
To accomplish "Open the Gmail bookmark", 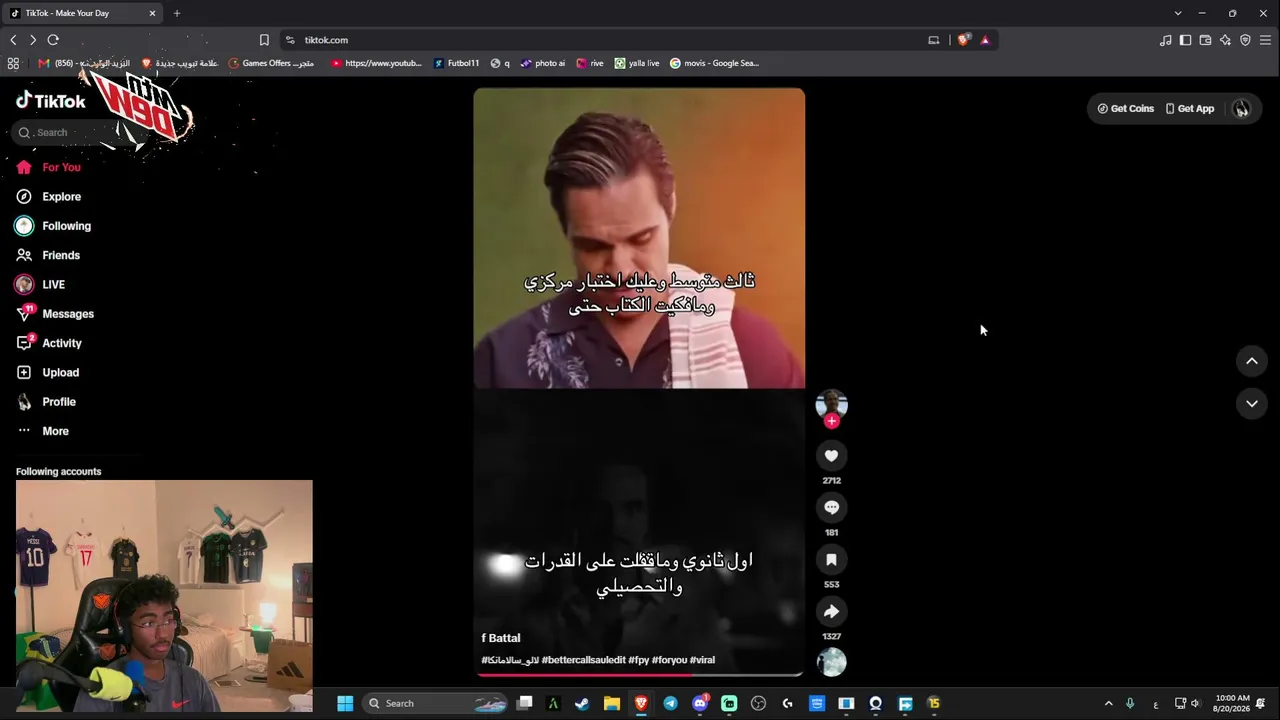I will coord(84,63).
